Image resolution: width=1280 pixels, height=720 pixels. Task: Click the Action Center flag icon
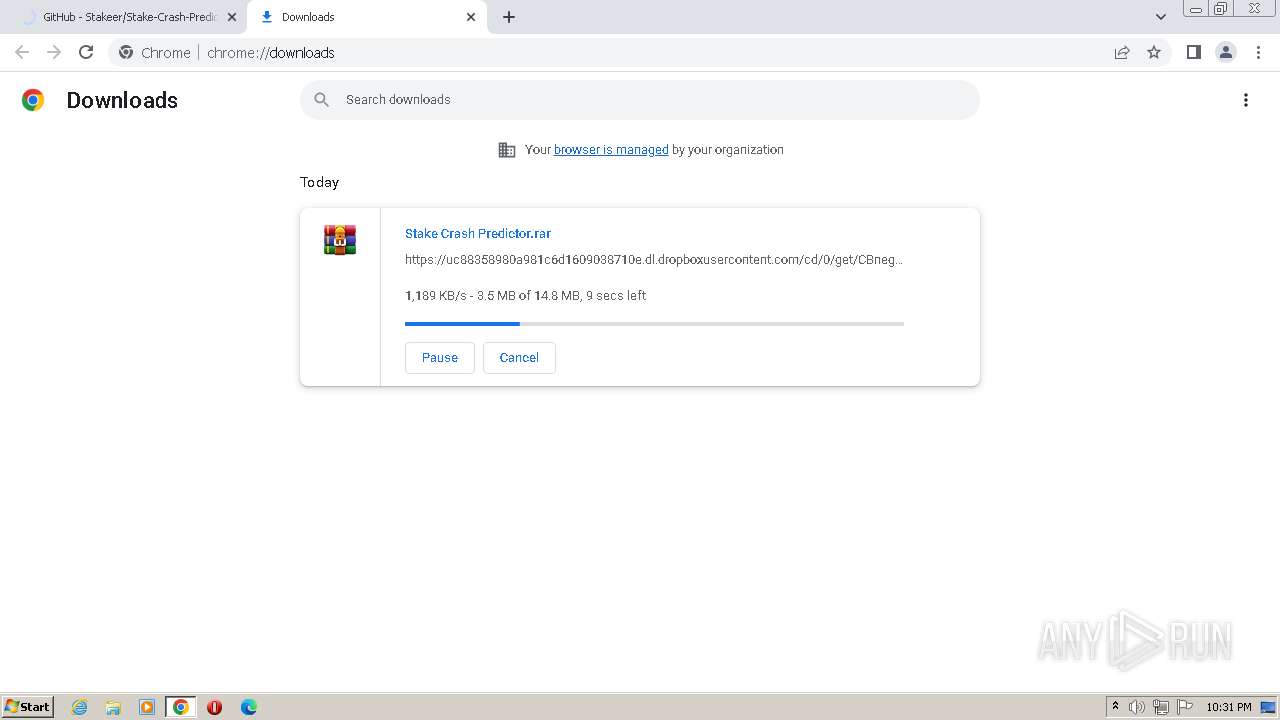(1185, 707)
